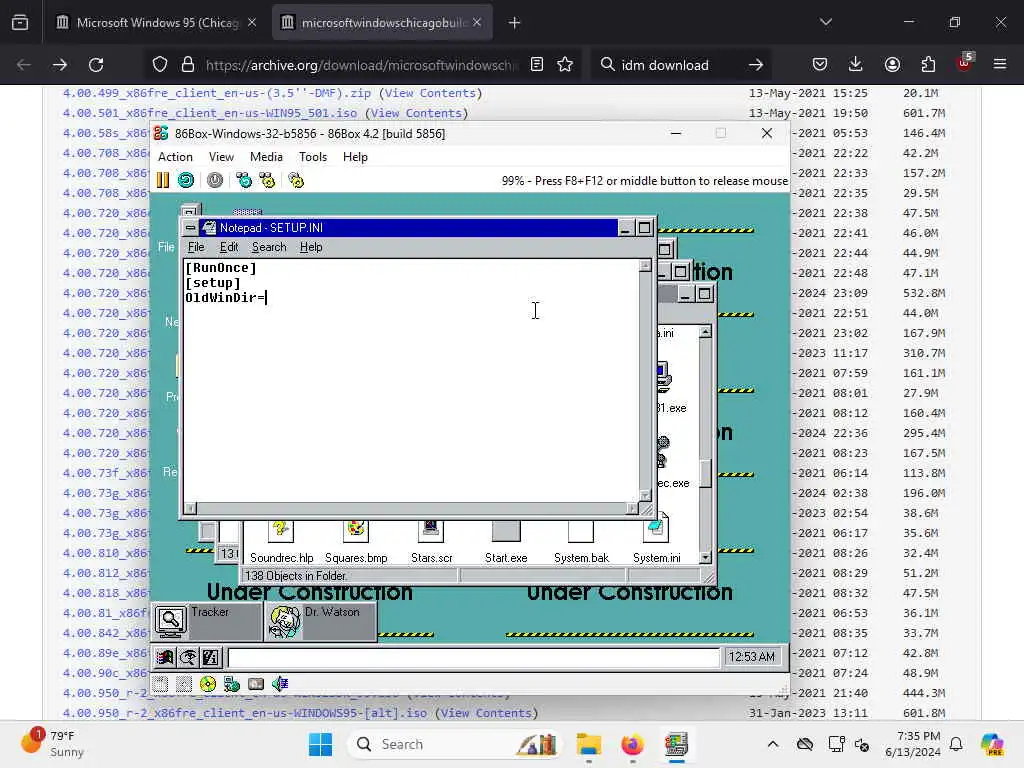Open the Help menu in Notepad
The image size is (1024, 768).
tap(311, 247)
